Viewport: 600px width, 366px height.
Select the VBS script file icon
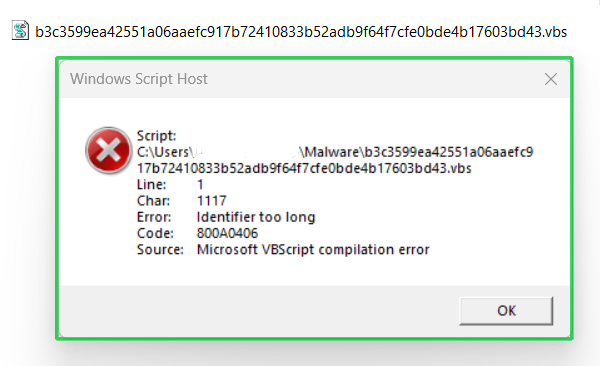pos(20,31)
